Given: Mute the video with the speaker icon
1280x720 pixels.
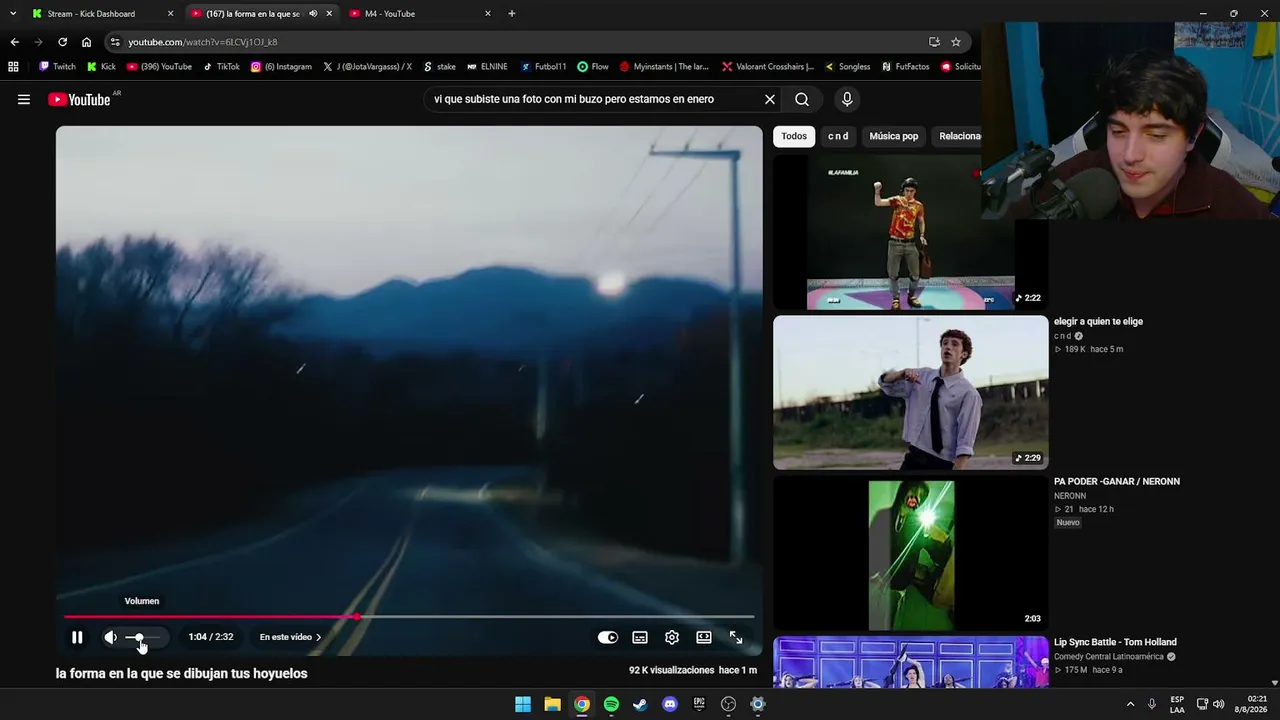Looking at the screenshot, I should (111, 637).
